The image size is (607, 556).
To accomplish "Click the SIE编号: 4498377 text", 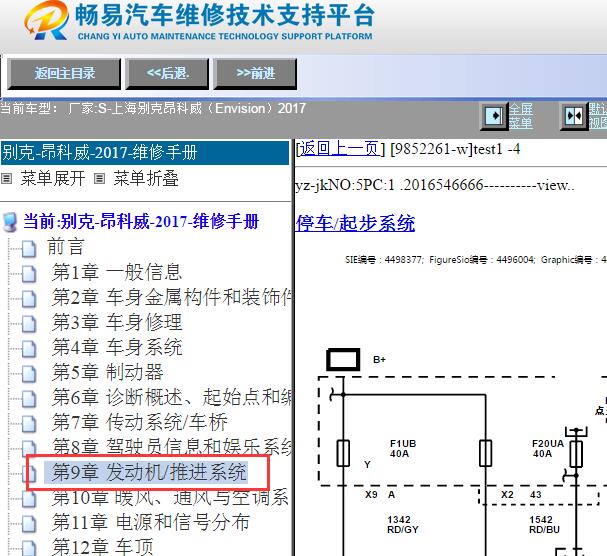I will point(384,259).
